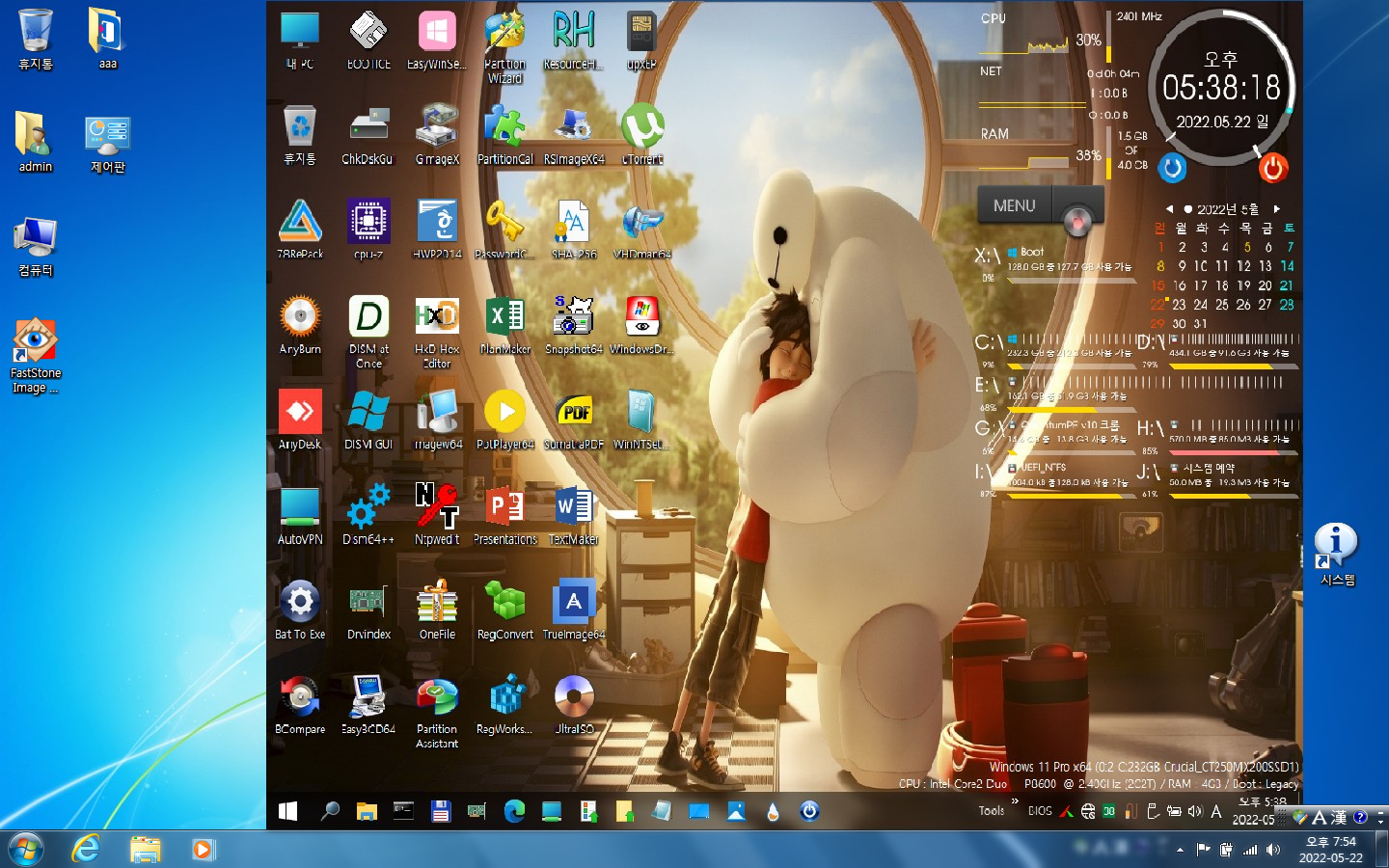Open HxD Hex Editor shortcut

pyautogui.click(x=437, y=332)
